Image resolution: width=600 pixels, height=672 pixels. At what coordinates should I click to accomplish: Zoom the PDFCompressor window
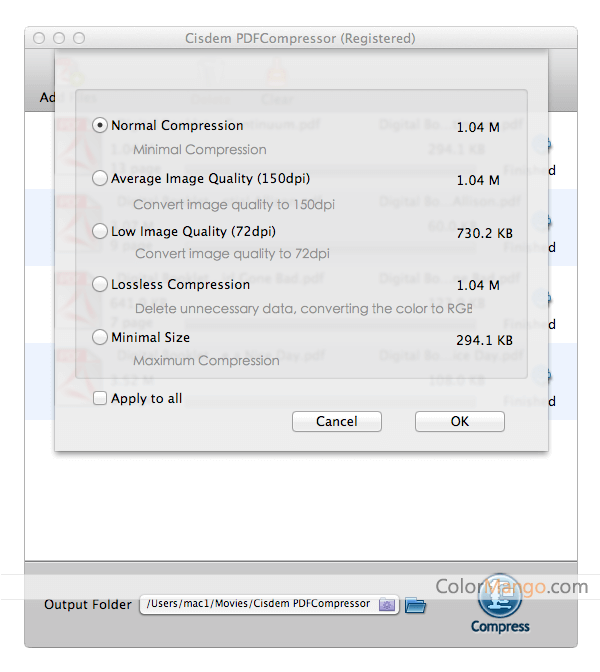79,38
